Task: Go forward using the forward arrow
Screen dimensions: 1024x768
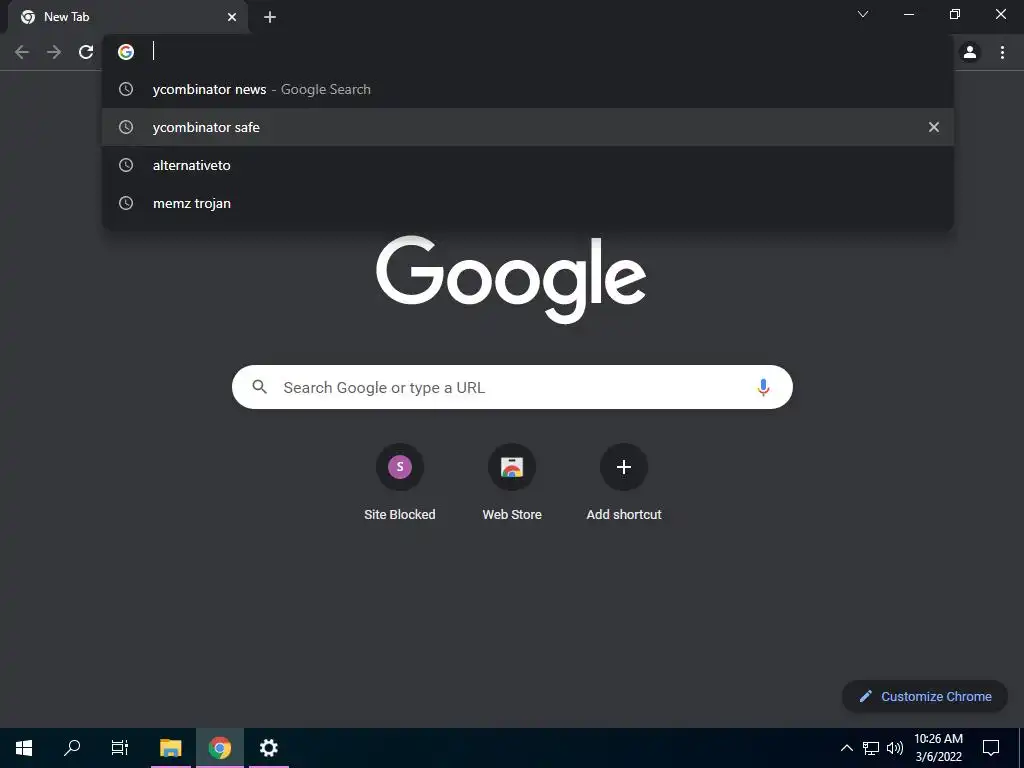Action: [x=54, y=52]
